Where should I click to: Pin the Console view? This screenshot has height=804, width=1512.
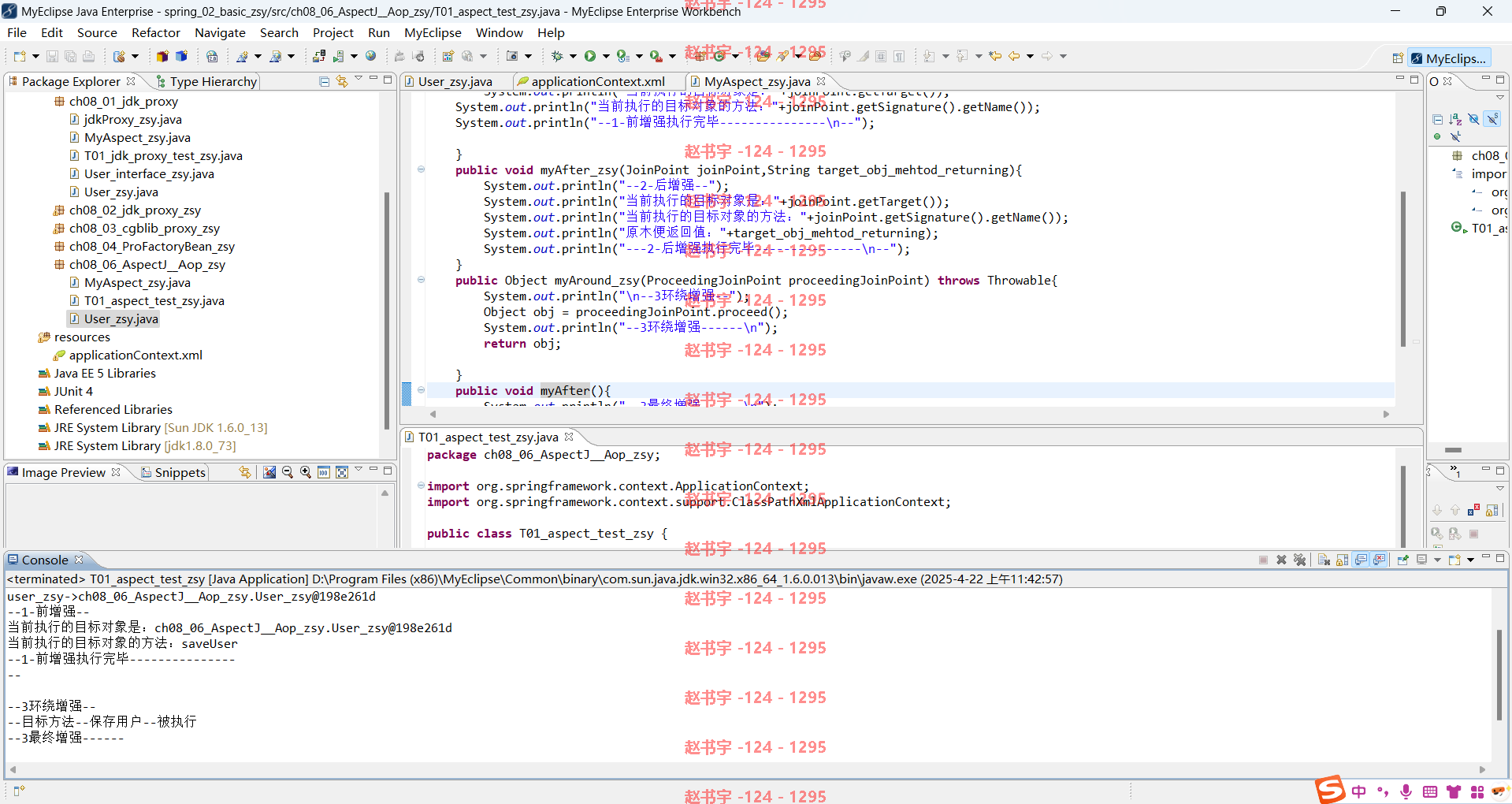pyautogui.click(x=1402, y=560)
